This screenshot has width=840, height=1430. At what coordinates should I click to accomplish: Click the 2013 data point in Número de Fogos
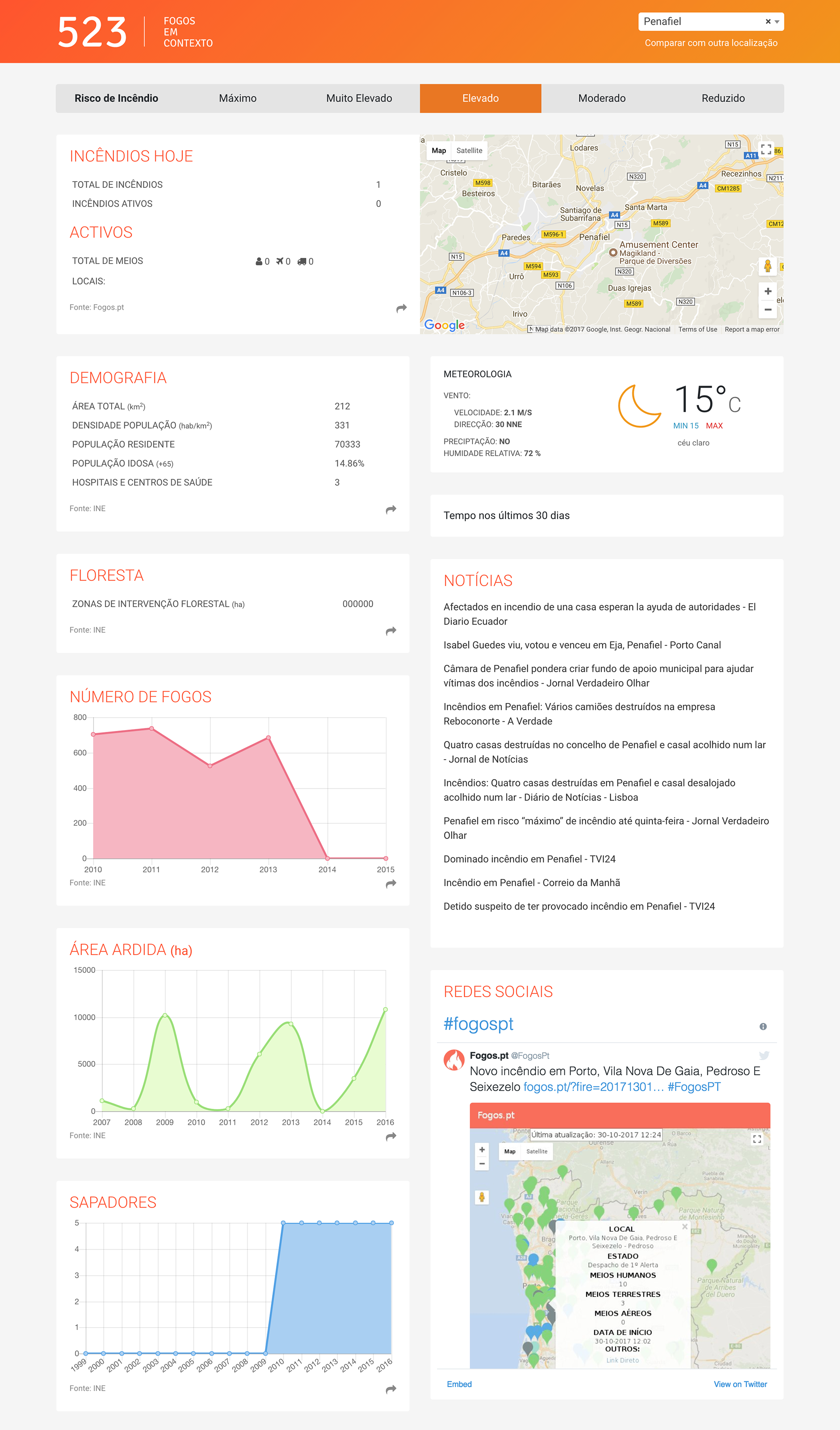coord(268,738)
